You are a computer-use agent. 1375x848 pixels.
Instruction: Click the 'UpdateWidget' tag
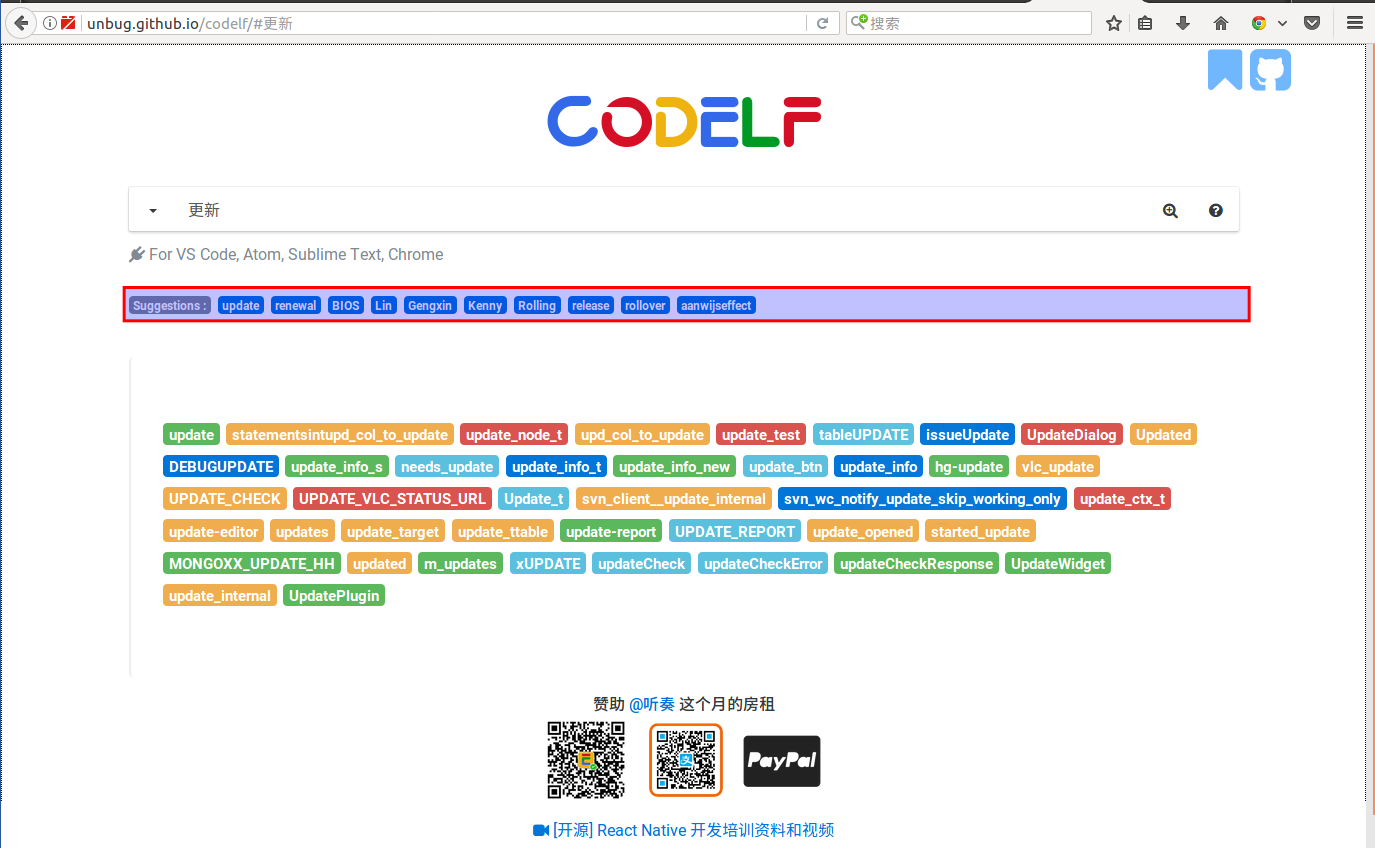[1058, 563]
